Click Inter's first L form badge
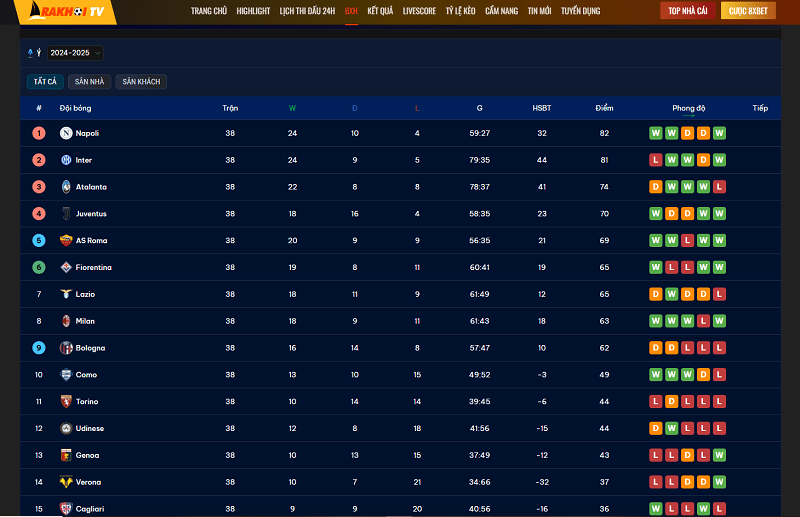This screenshot has width=800, height=517. pyautogui.click(x=656, y=160)
